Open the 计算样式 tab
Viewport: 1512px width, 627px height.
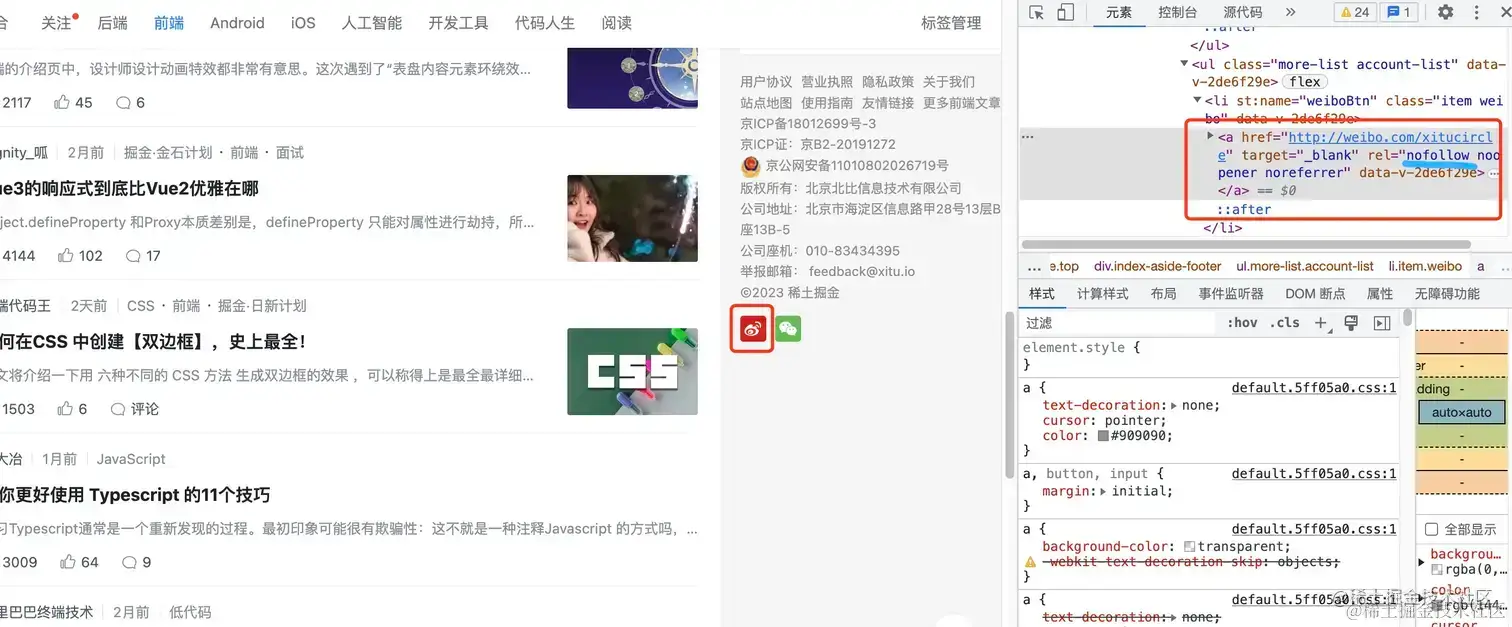(1102, 293)
